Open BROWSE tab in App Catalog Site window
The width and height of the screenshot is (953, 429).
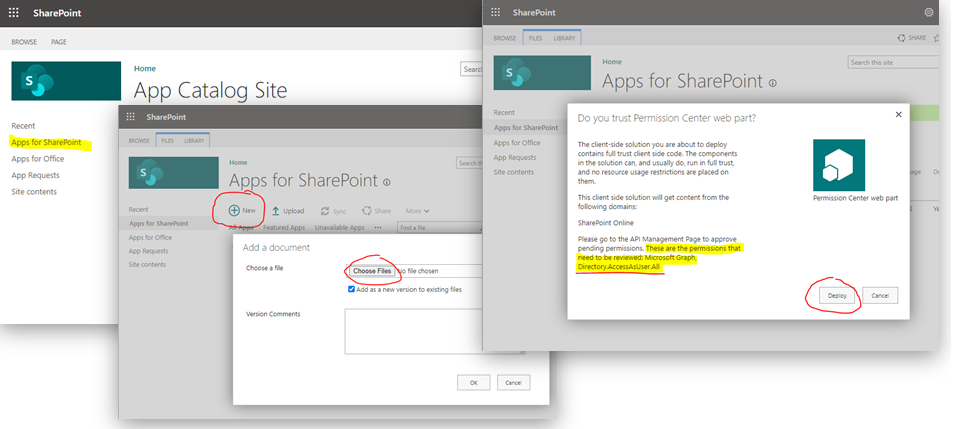[x=24, y=42]
